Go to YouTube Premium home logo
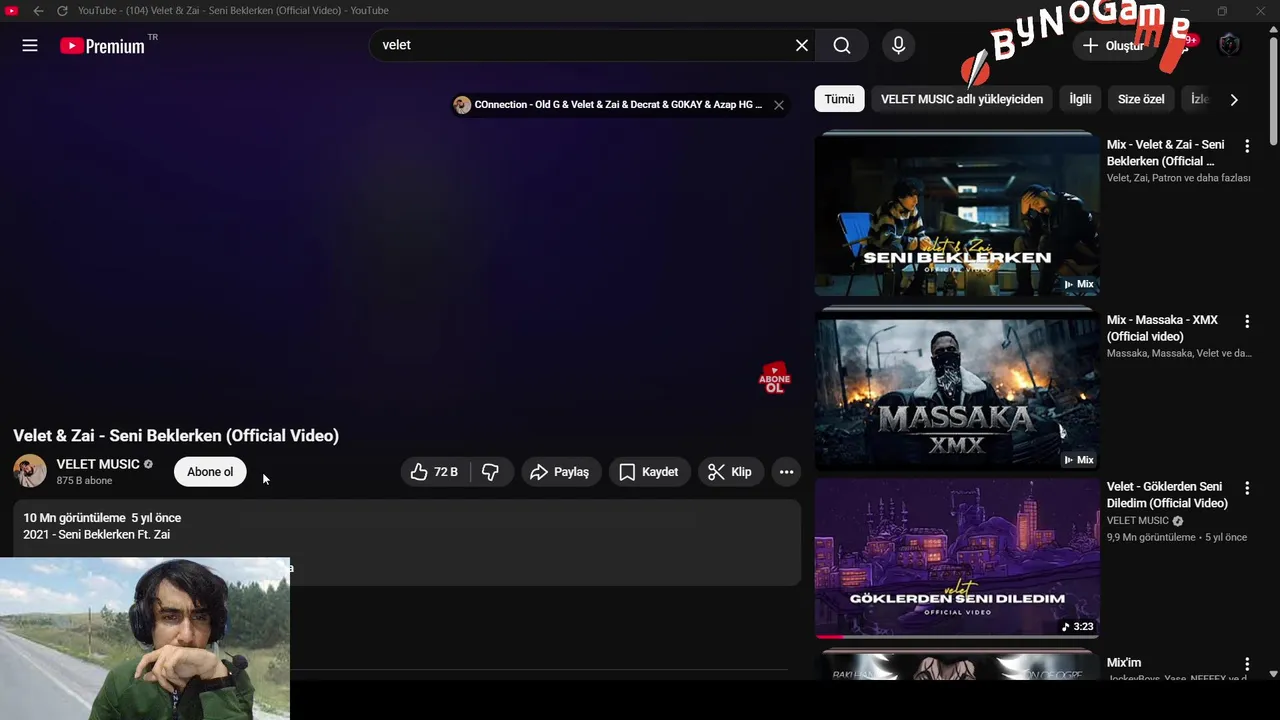 tap(102, 46)
